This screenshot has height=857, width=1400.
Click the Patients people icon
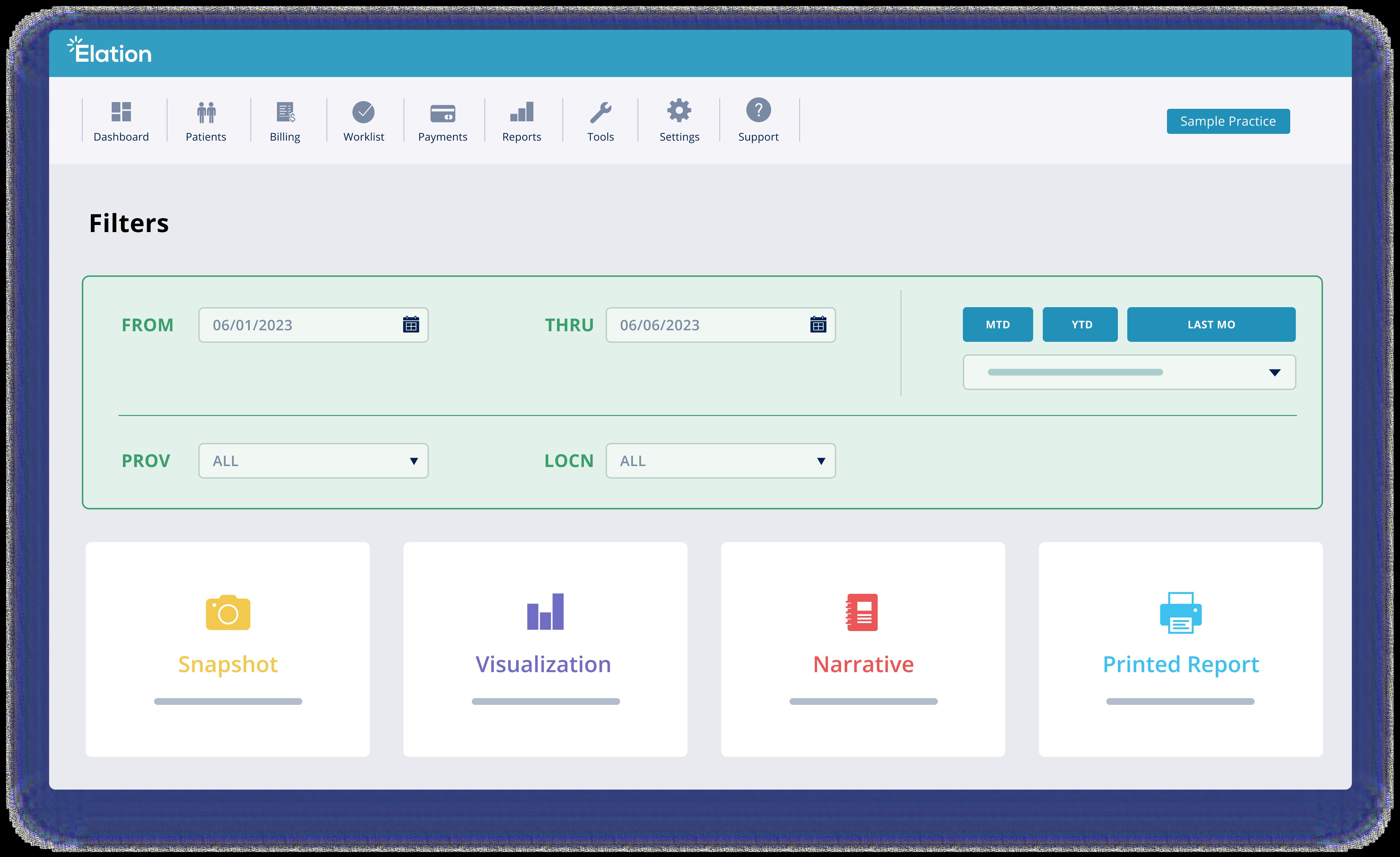click(x=206, y=112)
